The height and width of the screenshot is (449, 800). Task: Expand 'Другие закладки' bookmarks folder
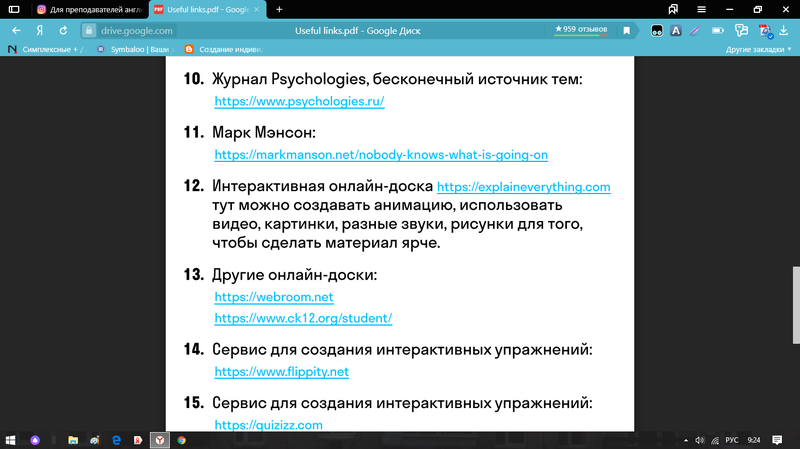tap(757, 48)
